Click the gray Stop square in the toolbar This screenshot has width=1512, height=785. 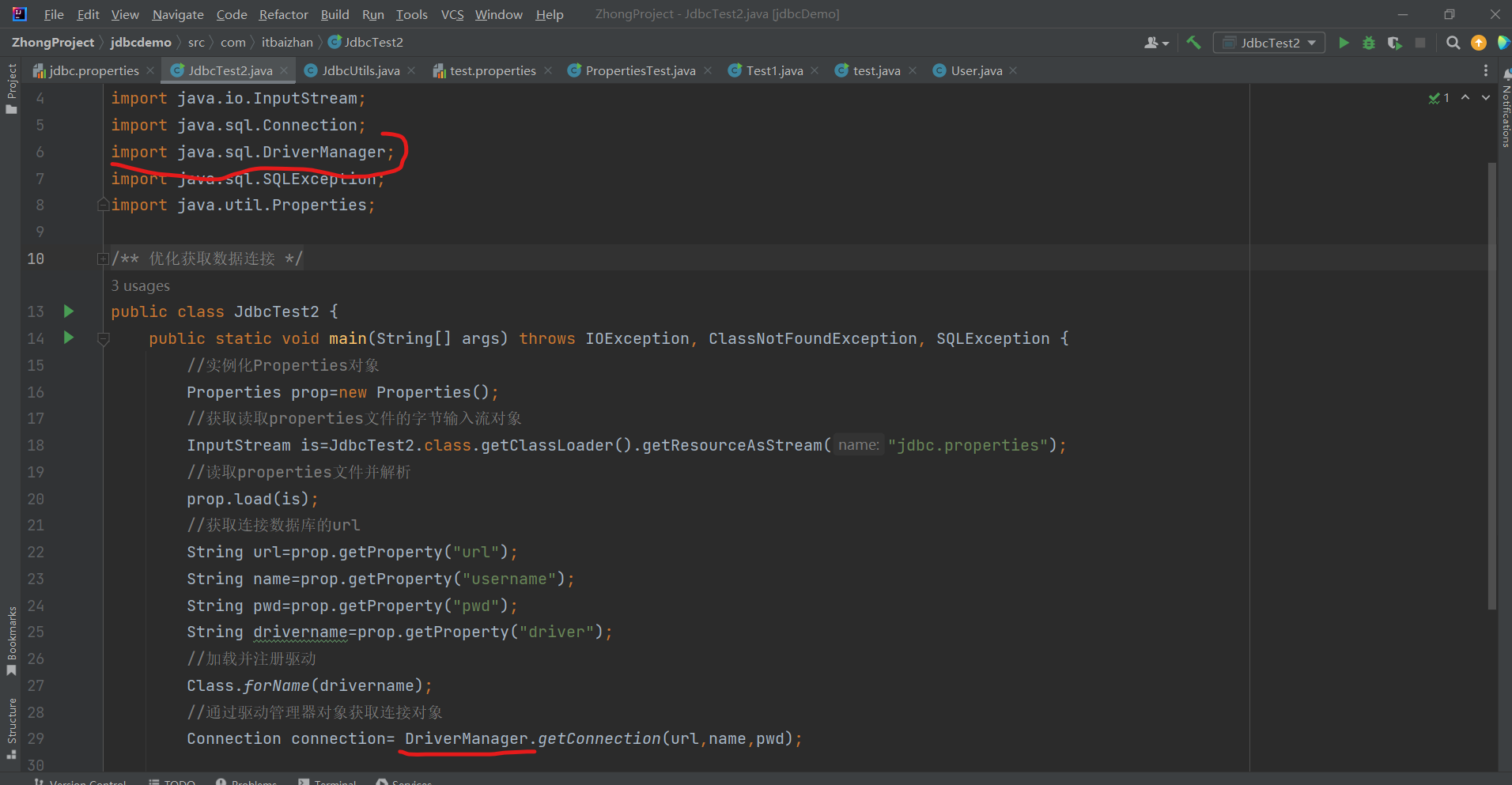pos(1420,43)
